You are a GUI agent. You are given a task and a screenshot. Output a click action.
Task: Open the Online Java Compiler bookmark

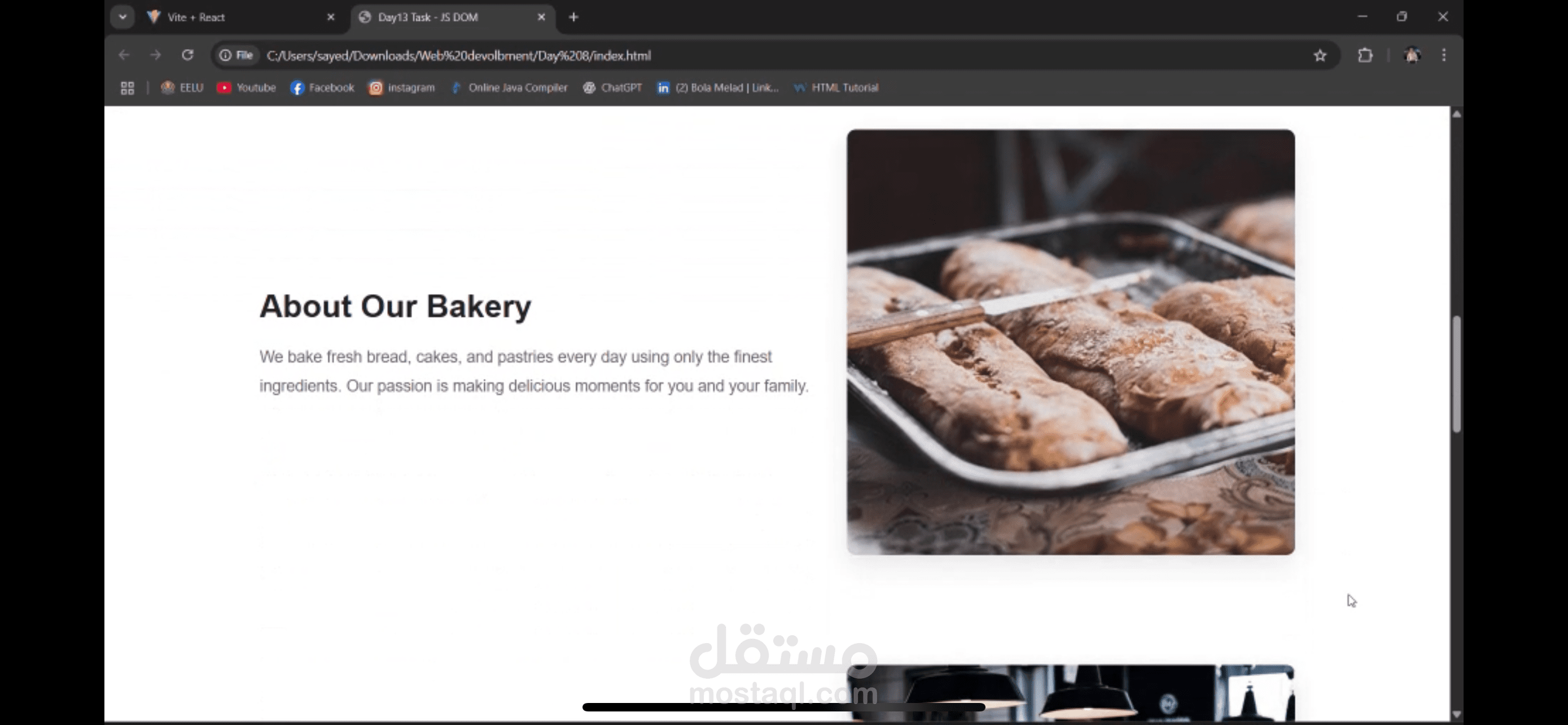(509, 88)
